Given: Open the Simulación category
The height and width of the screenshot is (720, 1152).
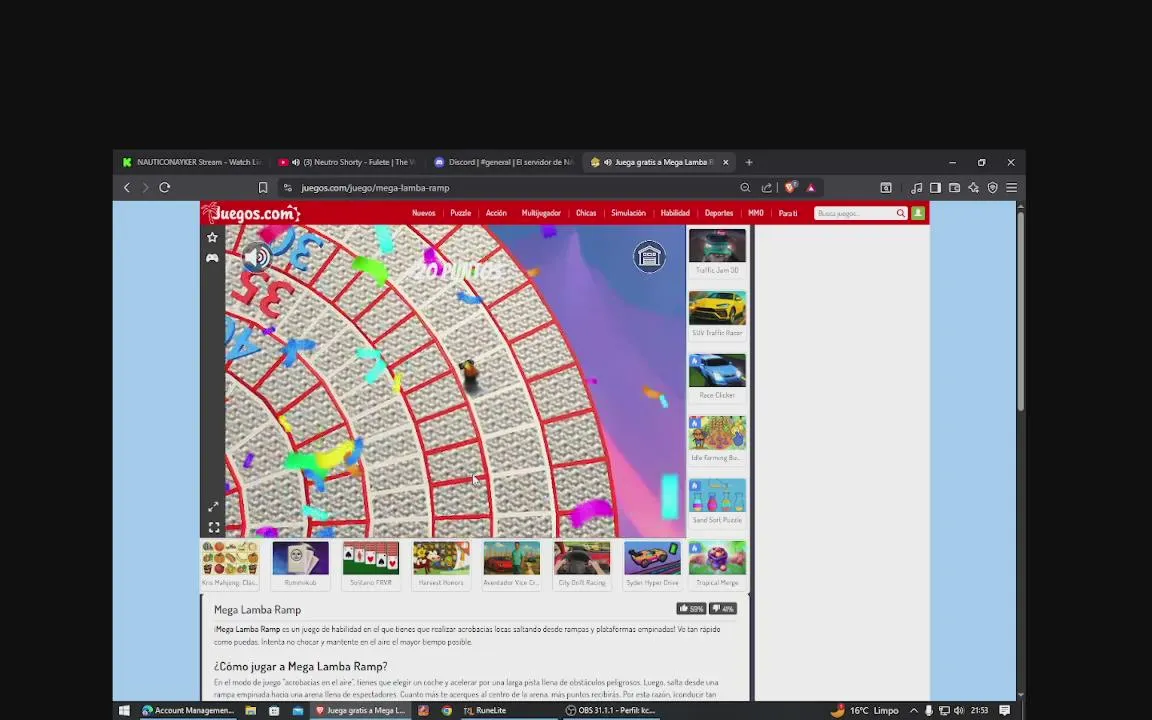Looking at the screenshot, I should tap(628, 213).
